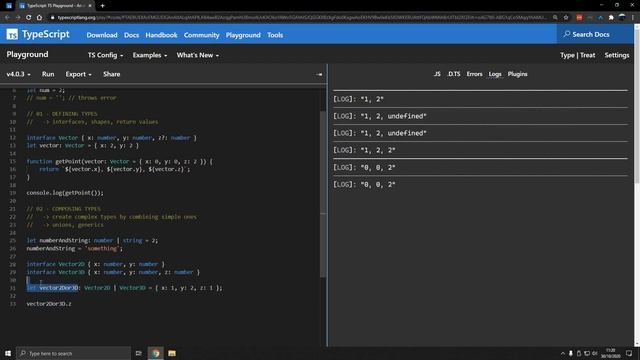Expand the Examples dropdown menu
The image size is (640, 360).
coord(149,55)
